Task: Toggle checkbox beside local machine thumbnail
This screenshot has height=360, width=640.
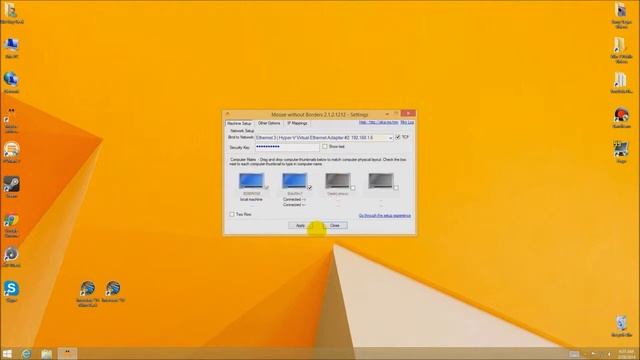Action: click(x=267, y=188)
